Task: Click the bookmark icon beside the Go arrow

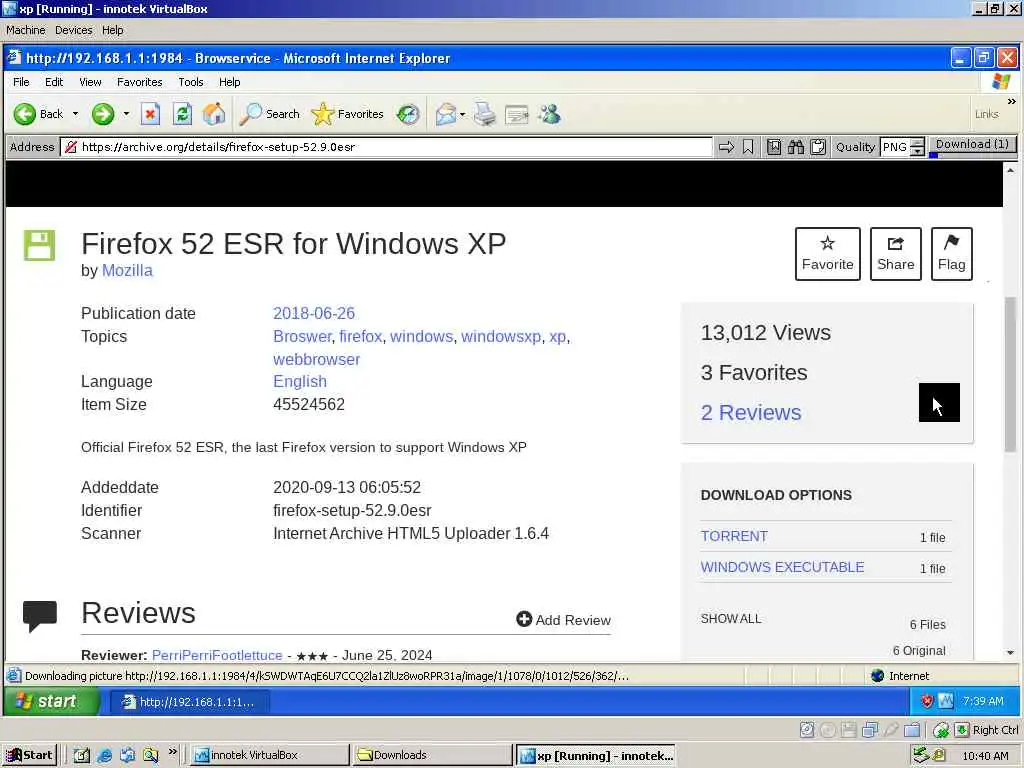Action: point(748,147)
